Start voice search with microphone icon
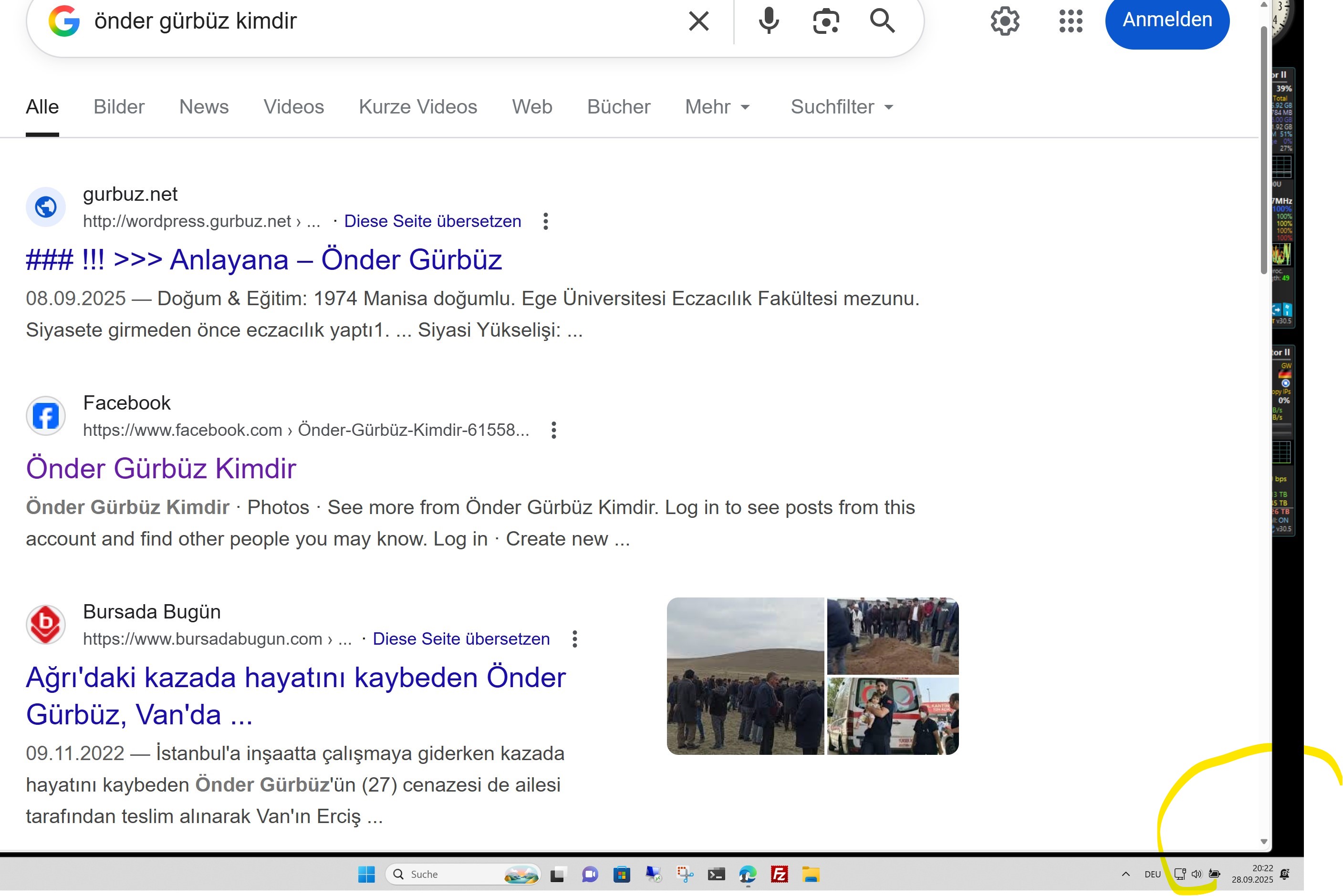Viewport: 1343px width, 896px height. 769,21
